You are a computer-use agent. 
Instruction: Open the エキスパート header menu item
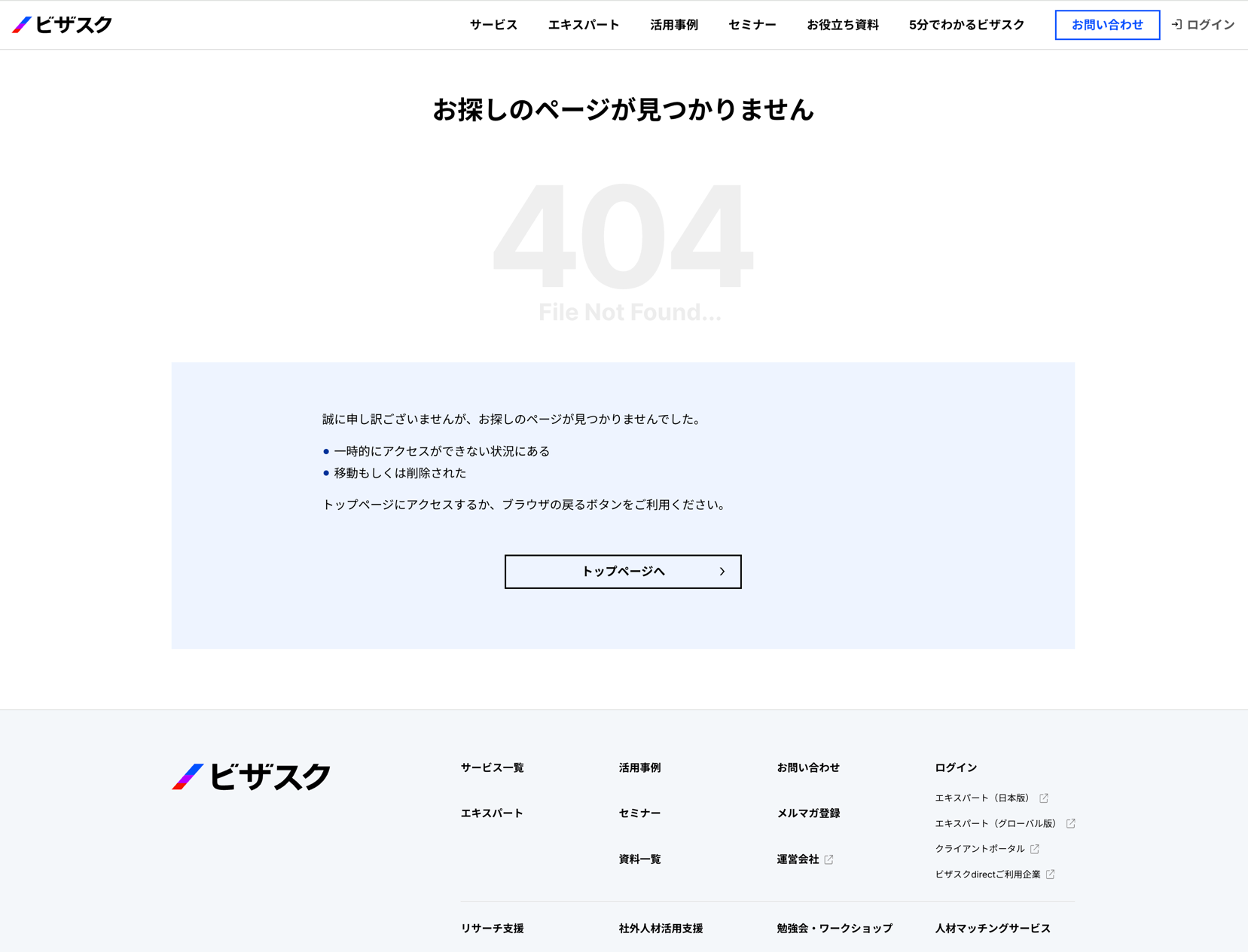(x=584, y=25)
